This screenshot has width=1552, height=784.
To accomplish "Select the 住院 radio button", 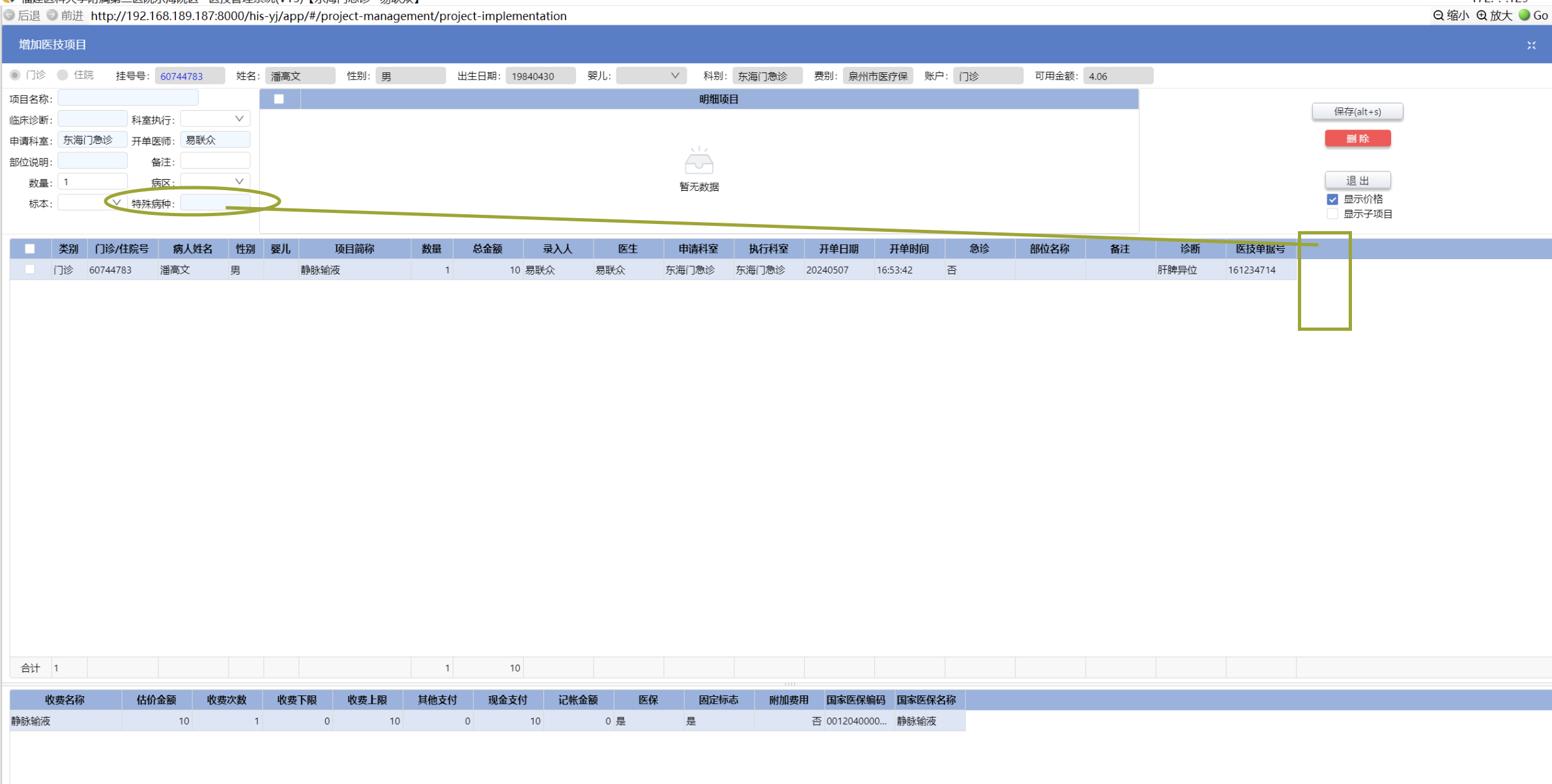I will [63, 76].
